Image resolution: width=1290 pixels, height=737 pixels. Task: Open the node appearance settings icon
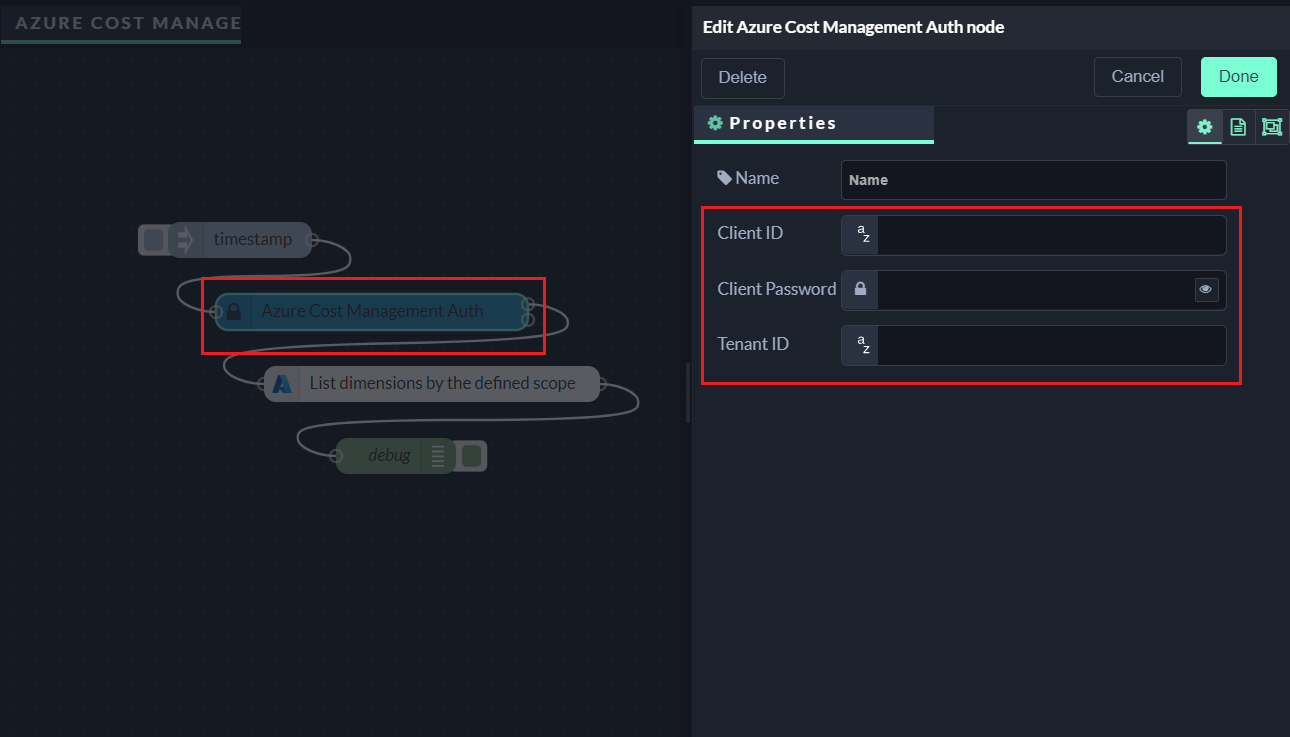pyautogui.click(x=1271, y=127)
